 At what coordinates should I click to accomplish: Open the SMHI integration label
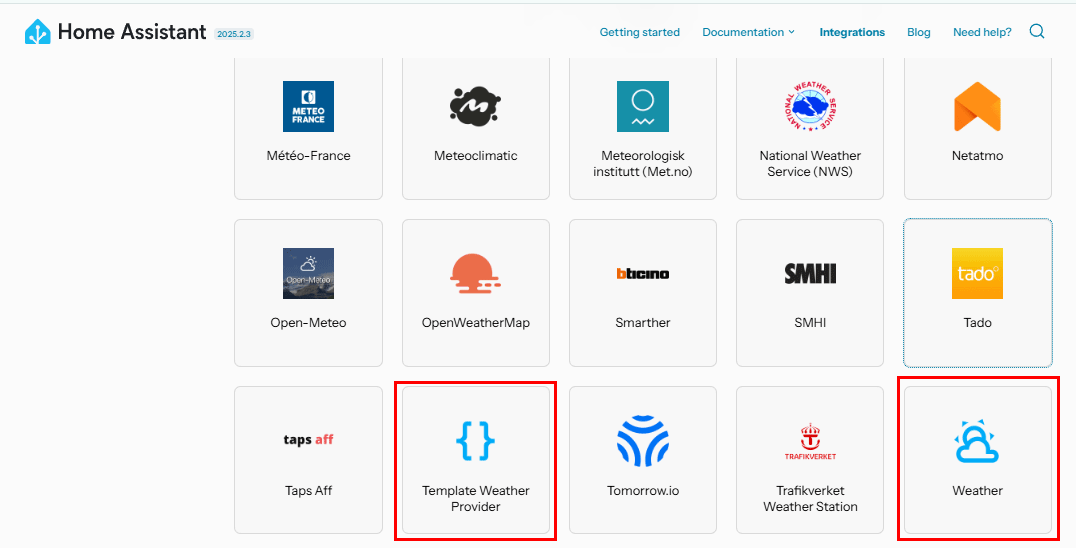click(810, 322)
